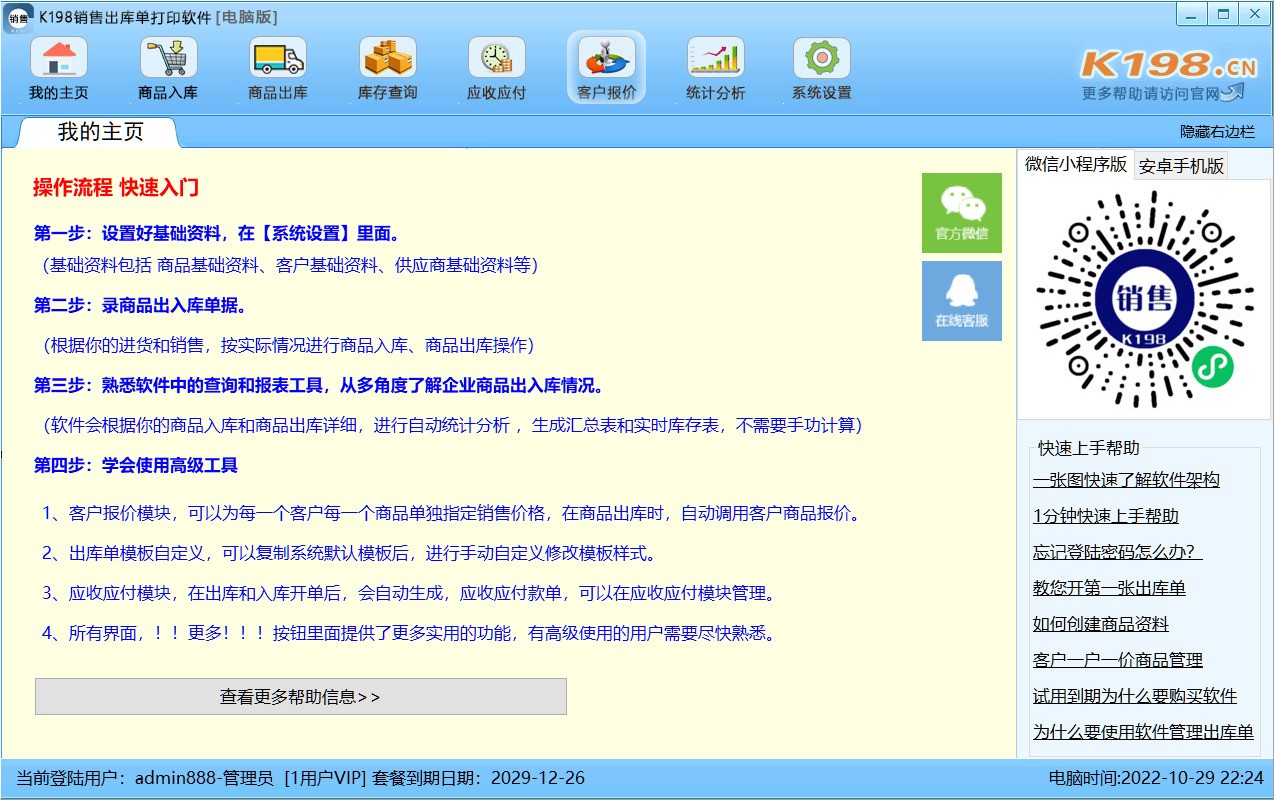This screenshot has height=800, width=1274.
Task: Open 我的主页 home toolbar icon
Action: [x=59, y=69]
